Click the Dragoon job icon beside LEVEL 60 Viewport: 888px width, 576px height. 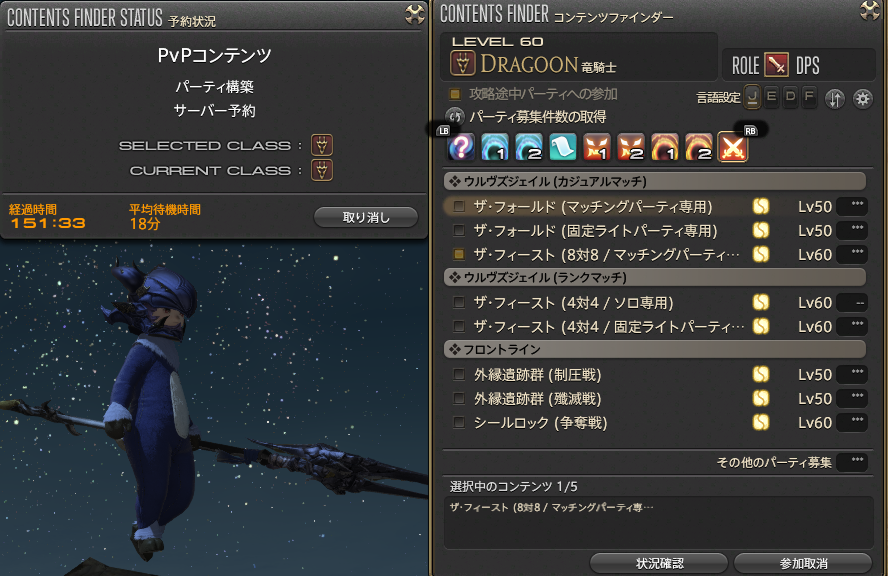coord(463,63)
